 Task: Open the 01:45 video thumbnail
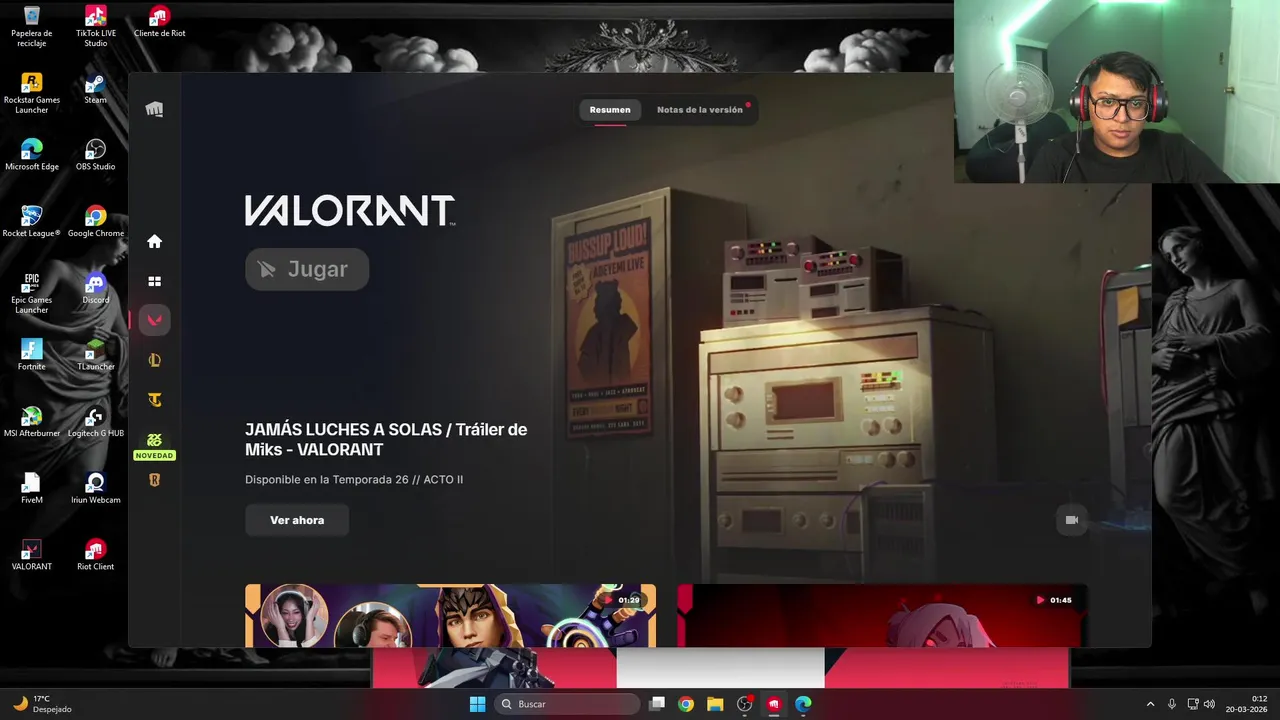pos(882,615)
